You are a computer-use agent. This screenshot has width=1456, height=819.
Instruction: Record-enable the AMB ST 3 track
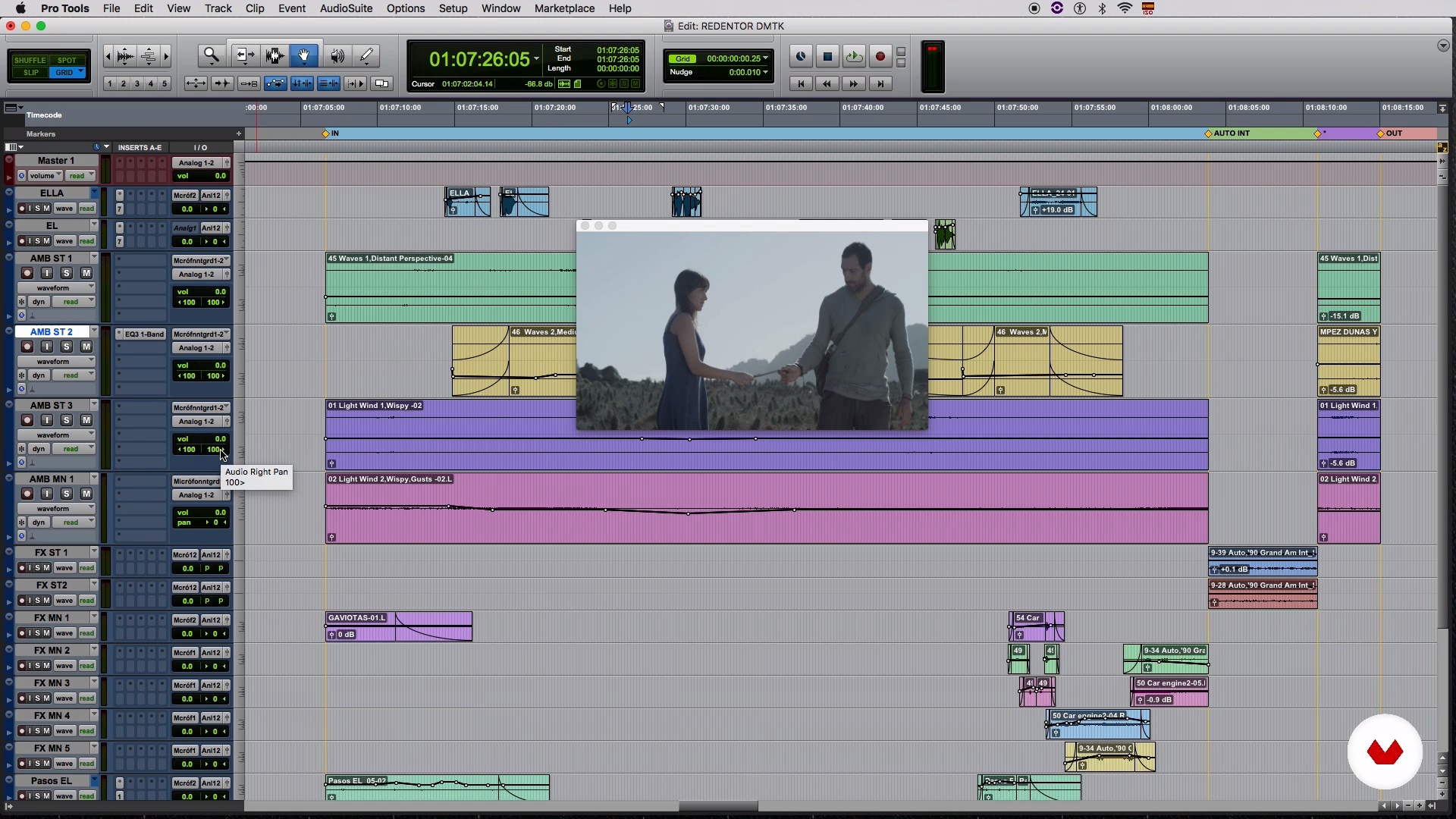(x=27, y=420)
